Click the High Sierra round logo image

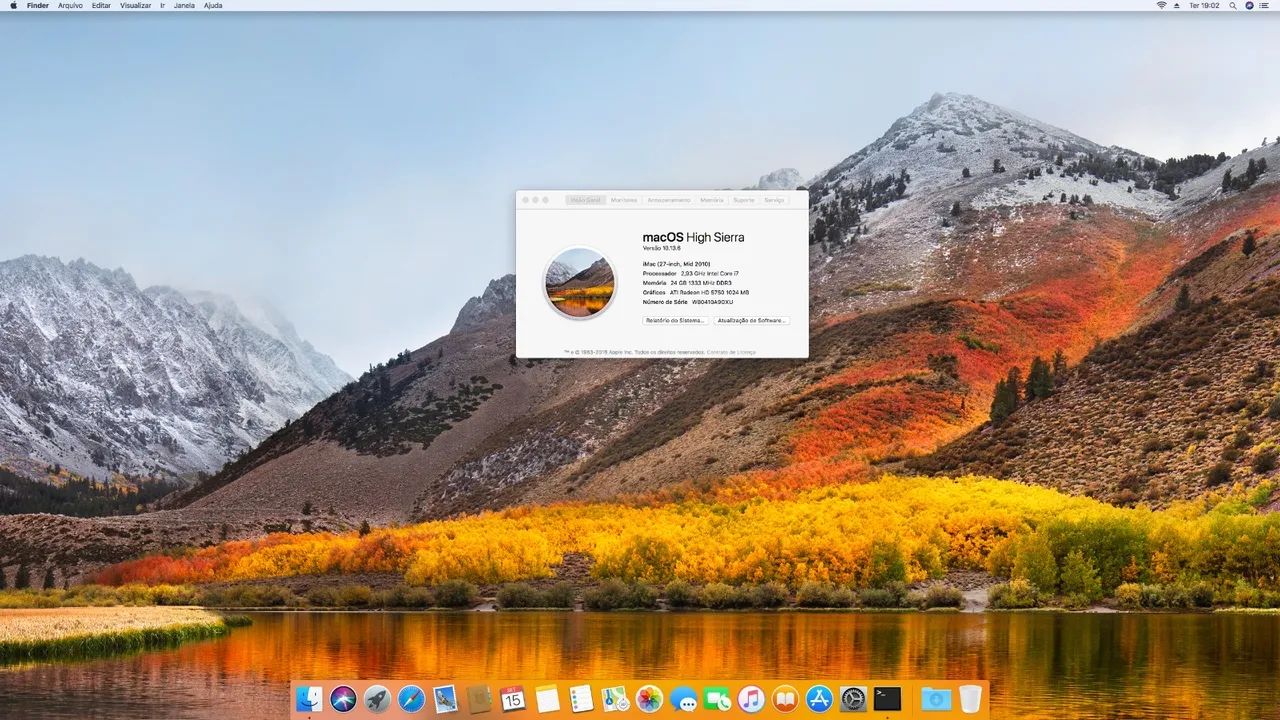point(580,283)
